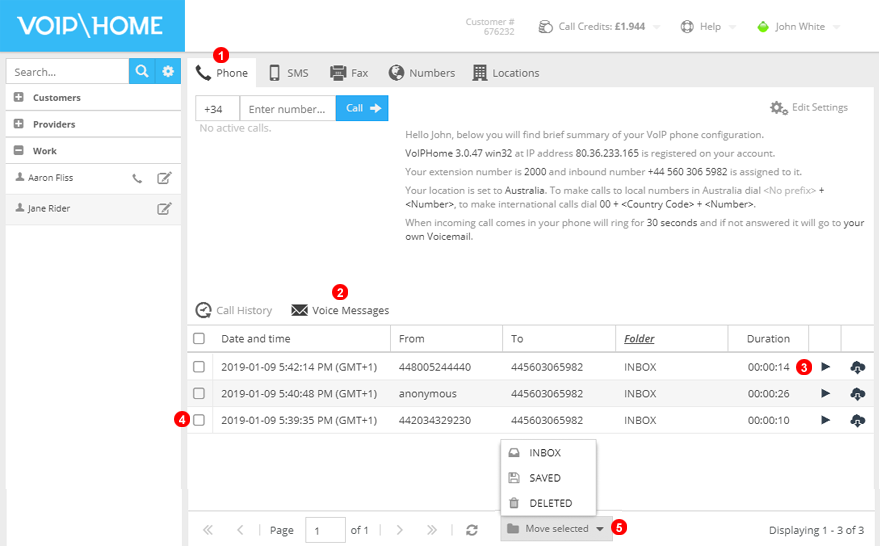The width and height of the screenshot is (880, 546).
Task: Edit the Jane Rider contact
Action: pos(164,209)
